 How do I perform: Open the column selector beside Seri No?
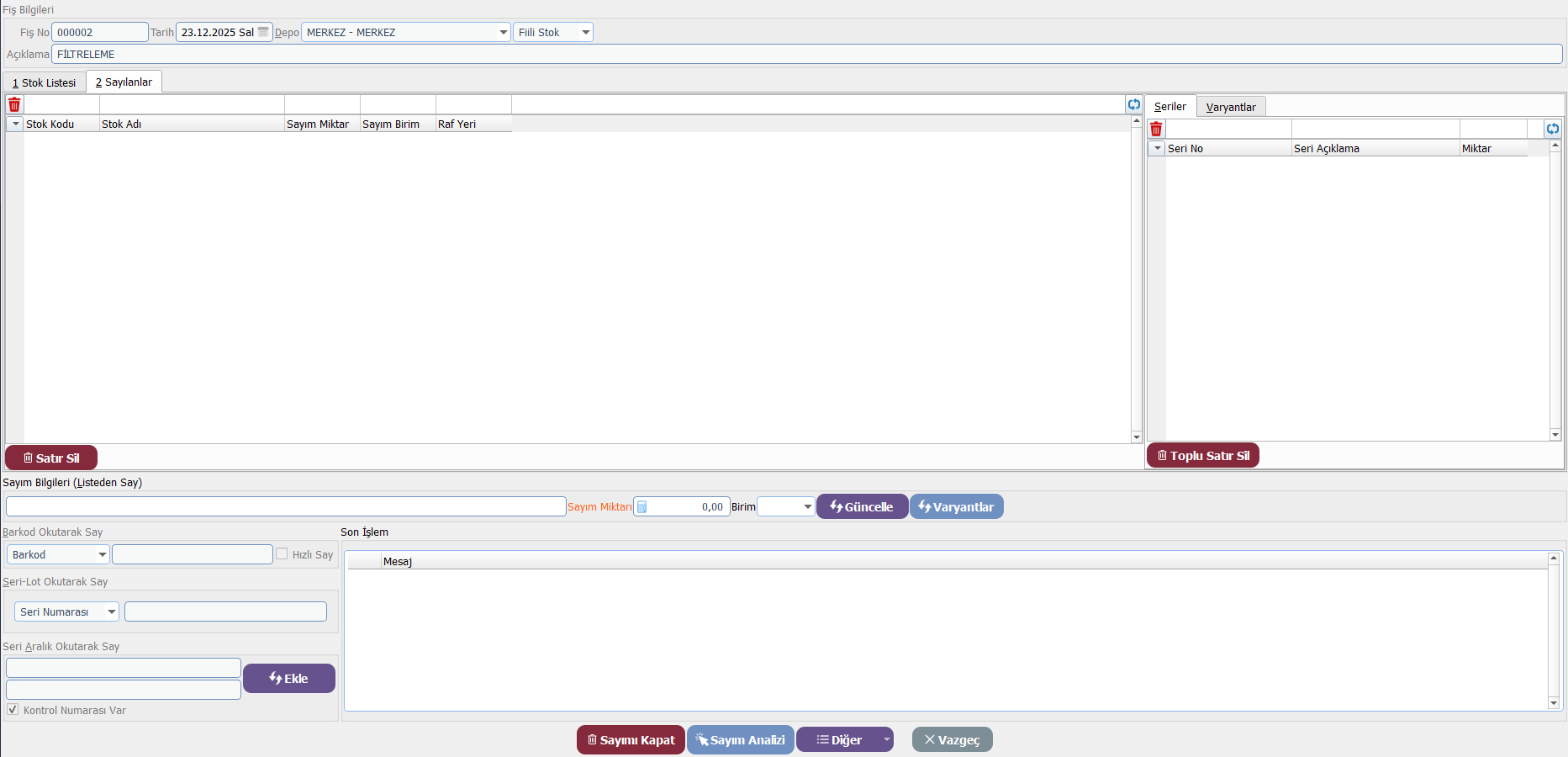(x=1157, y=148)
